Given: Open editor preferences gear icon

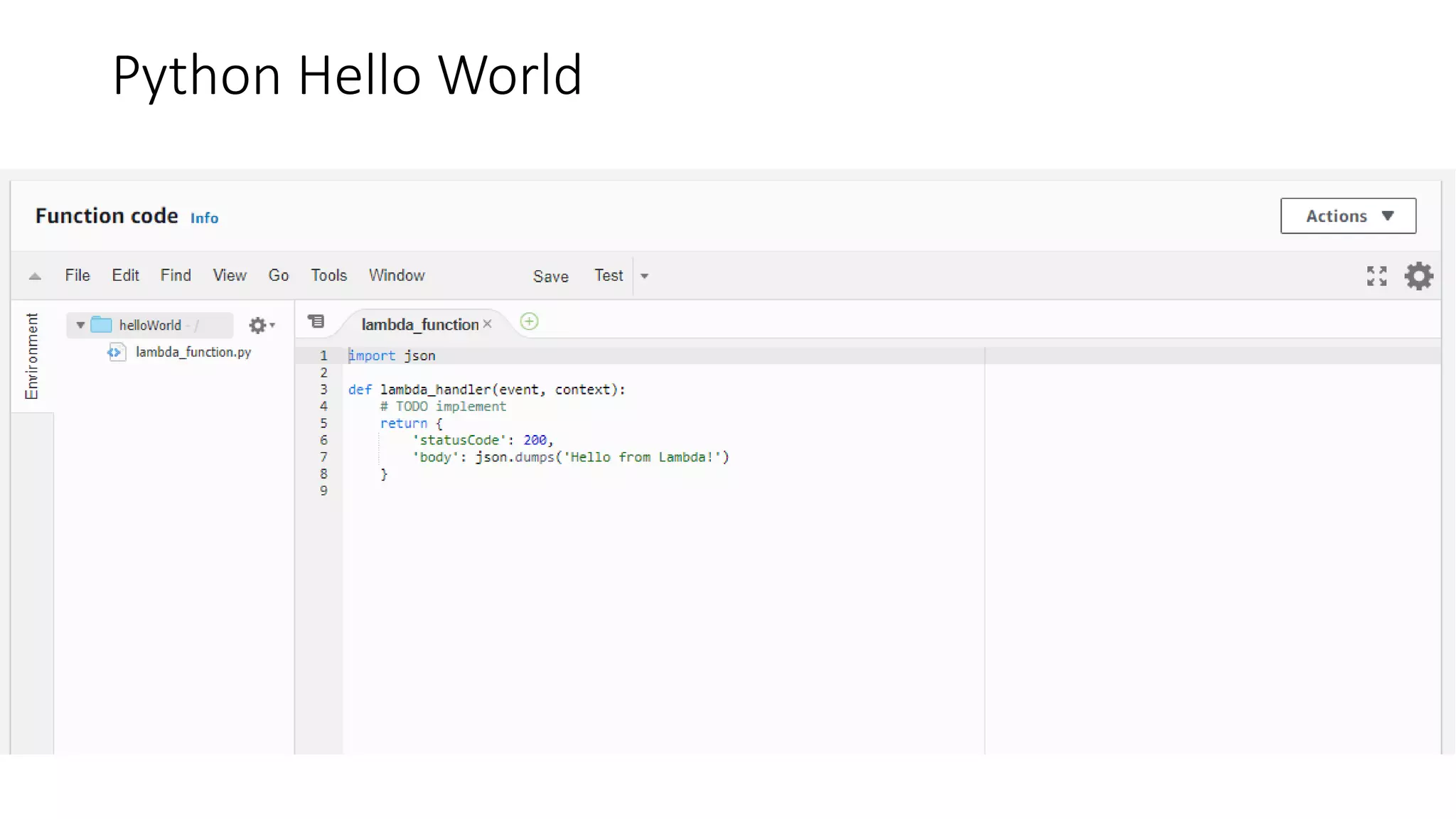Looking at the screenshot, I should [x=1419, y=276].
